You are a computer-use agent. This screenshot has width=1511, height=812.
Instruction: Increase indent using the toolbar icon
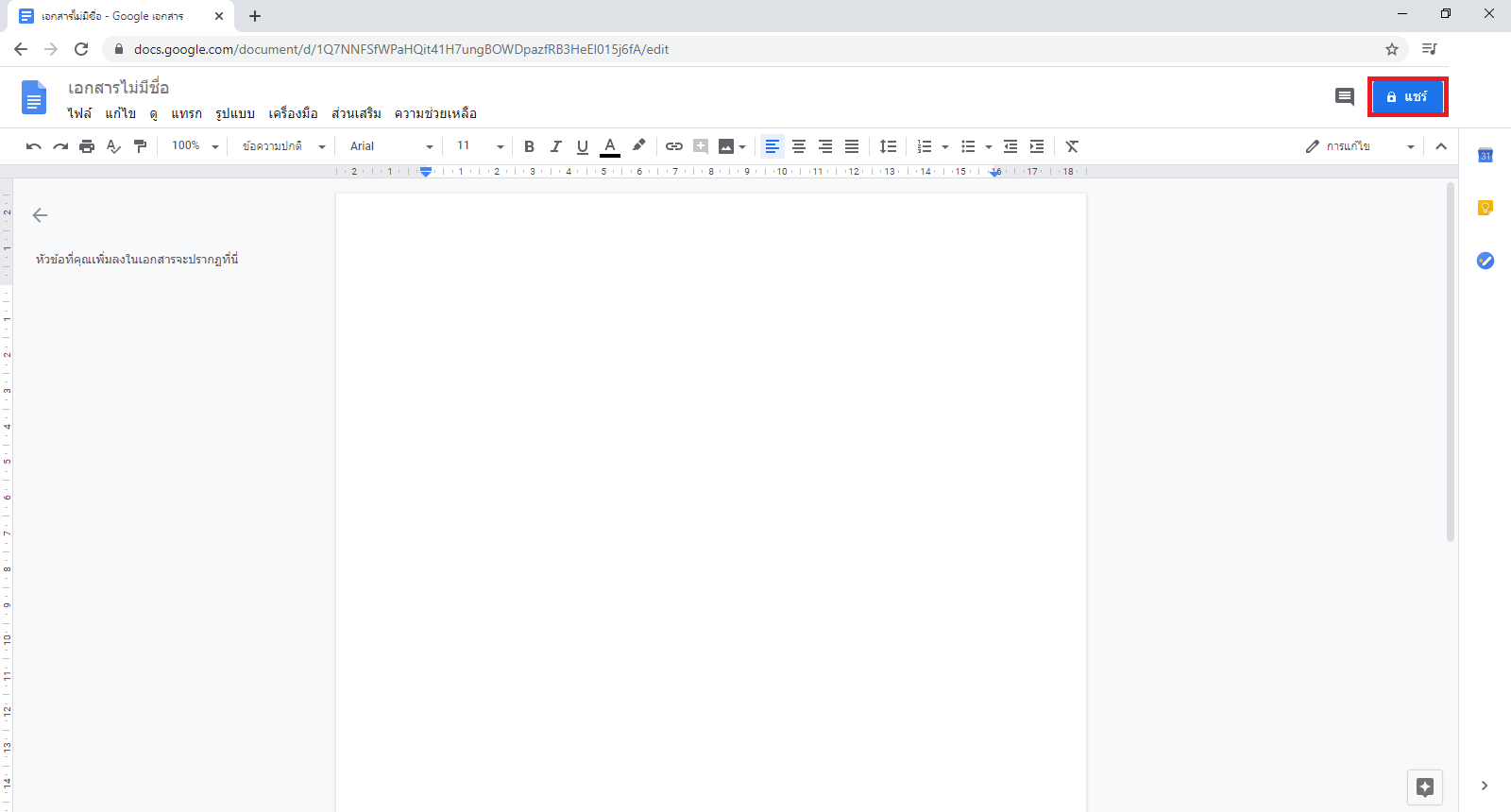[x=1037, y=146]
